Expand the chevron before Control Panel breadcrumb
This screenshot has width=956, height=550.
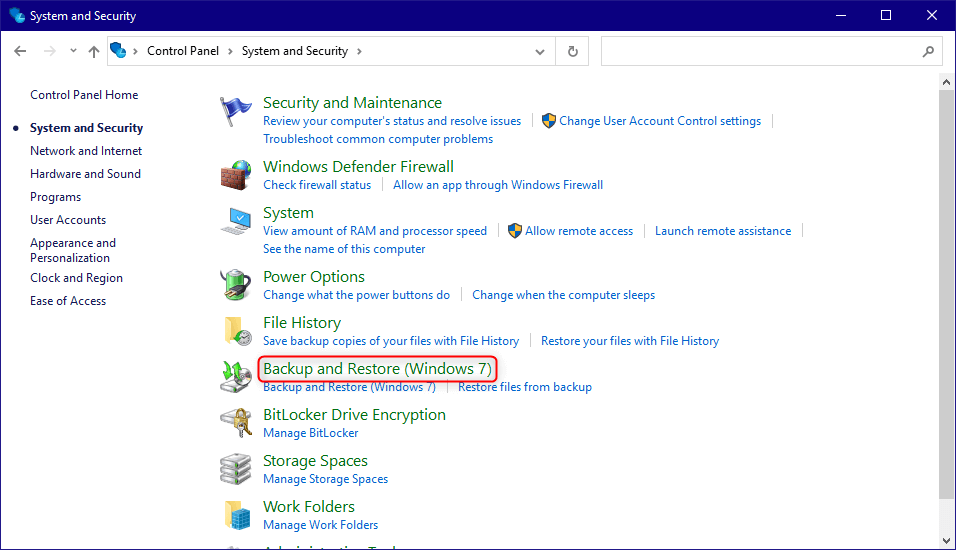pos(135,51)
